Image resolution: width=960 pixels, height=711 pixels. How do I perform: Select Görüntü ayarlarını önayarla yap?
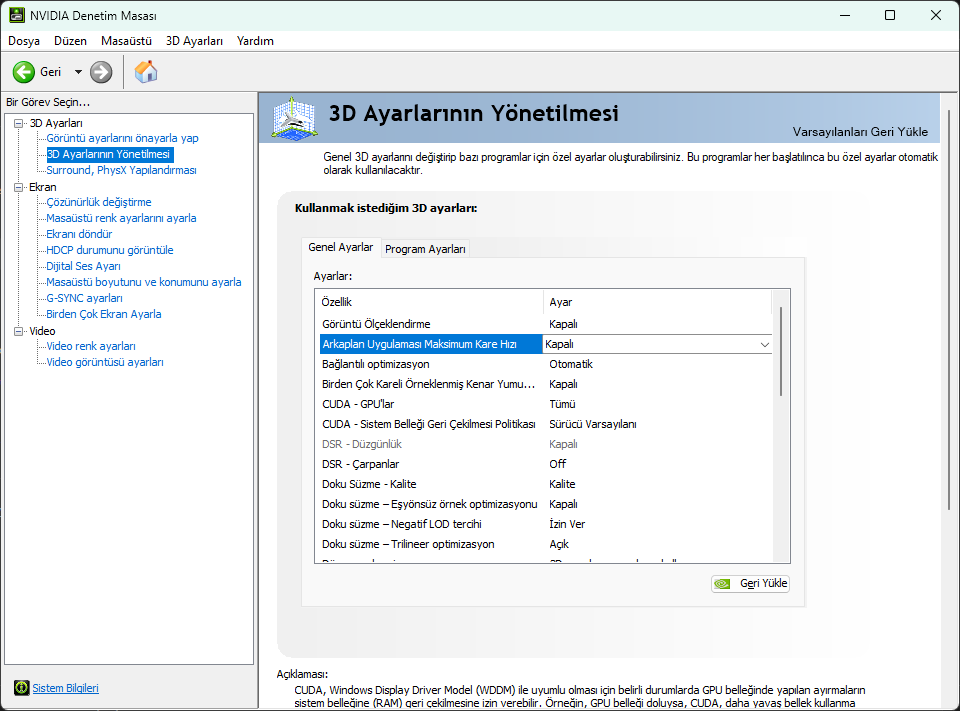(x=122, y=138)
